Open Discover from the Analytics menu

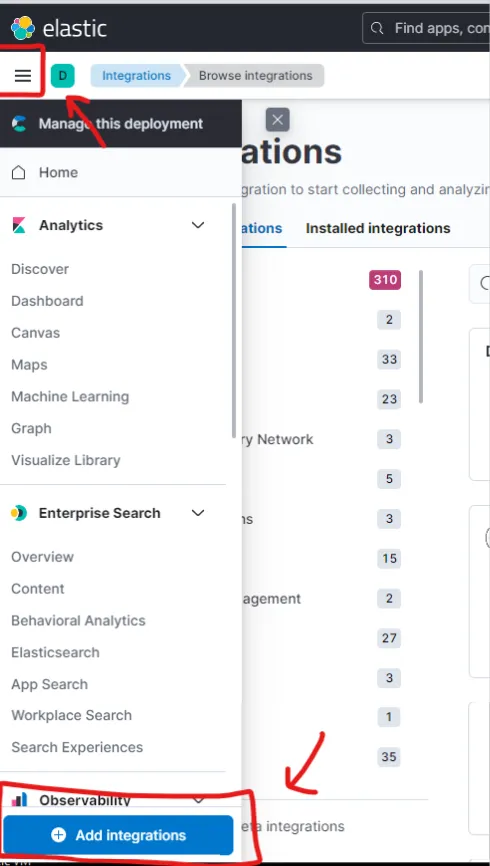pyautogui.click(x=40, y=269)
